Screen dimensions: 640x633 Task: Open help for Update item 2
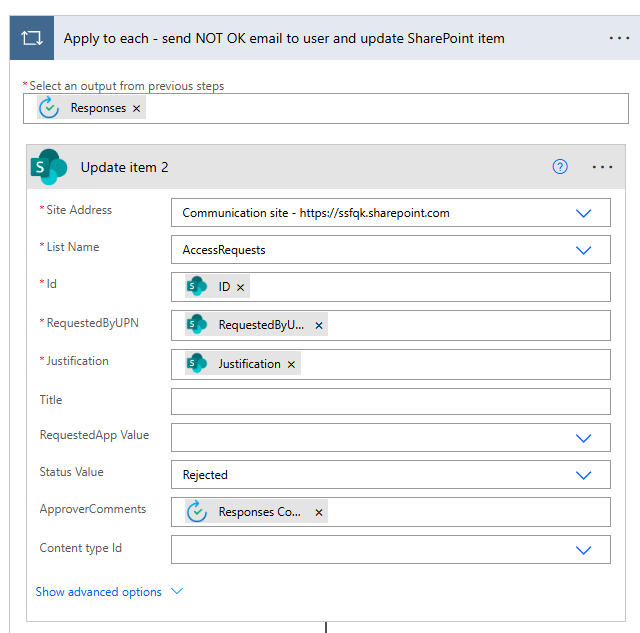[x=560, y=167]
